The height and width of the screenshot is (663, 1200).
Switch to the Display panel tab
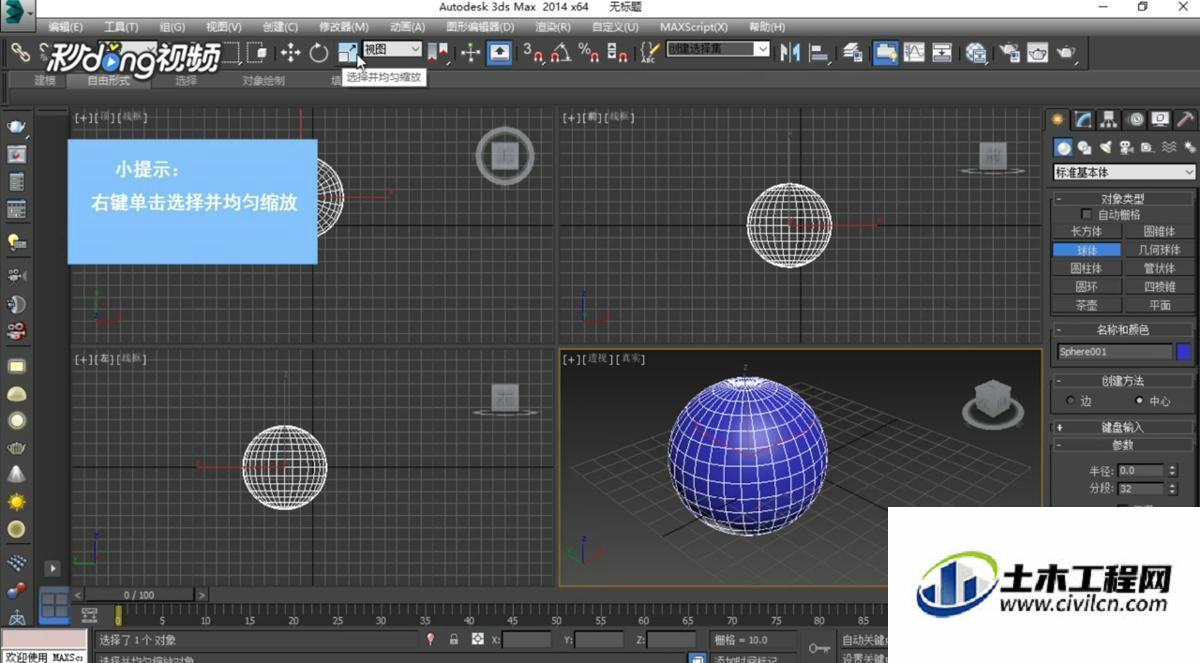tap(1160, 119)
